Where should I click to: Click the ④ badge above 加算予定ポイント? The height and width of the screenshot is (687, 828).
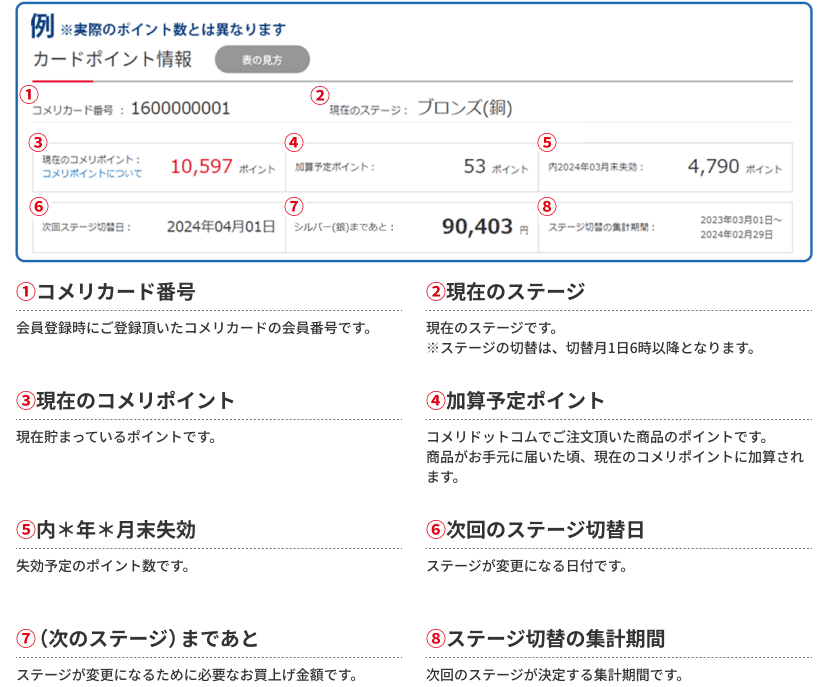click(x=293, y=140)
